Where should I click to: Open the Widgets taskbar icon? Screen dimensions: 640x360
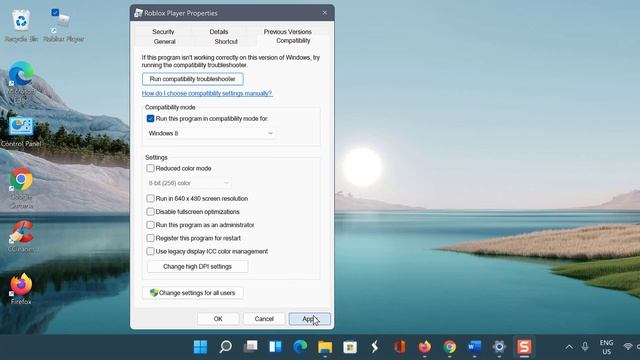(x=276, y=347)
